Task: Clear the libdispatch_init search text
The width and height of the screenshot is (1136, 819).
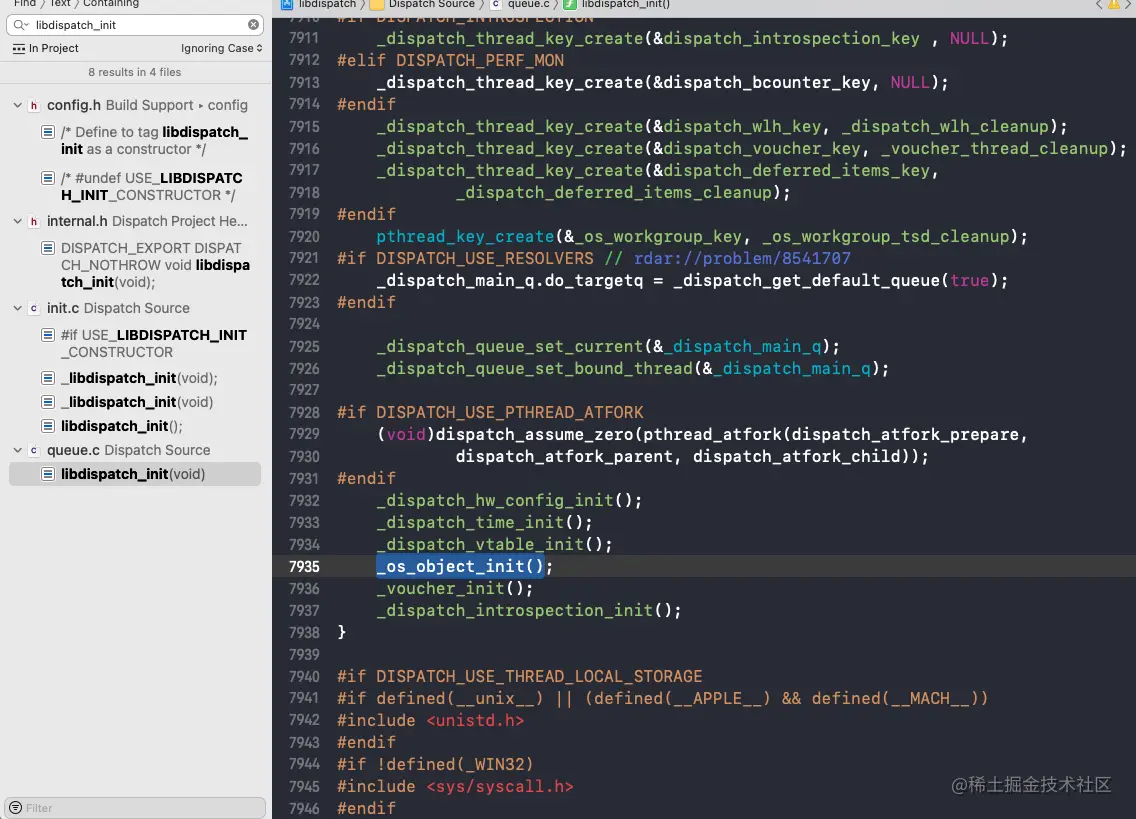Action: tap(254, 25)
